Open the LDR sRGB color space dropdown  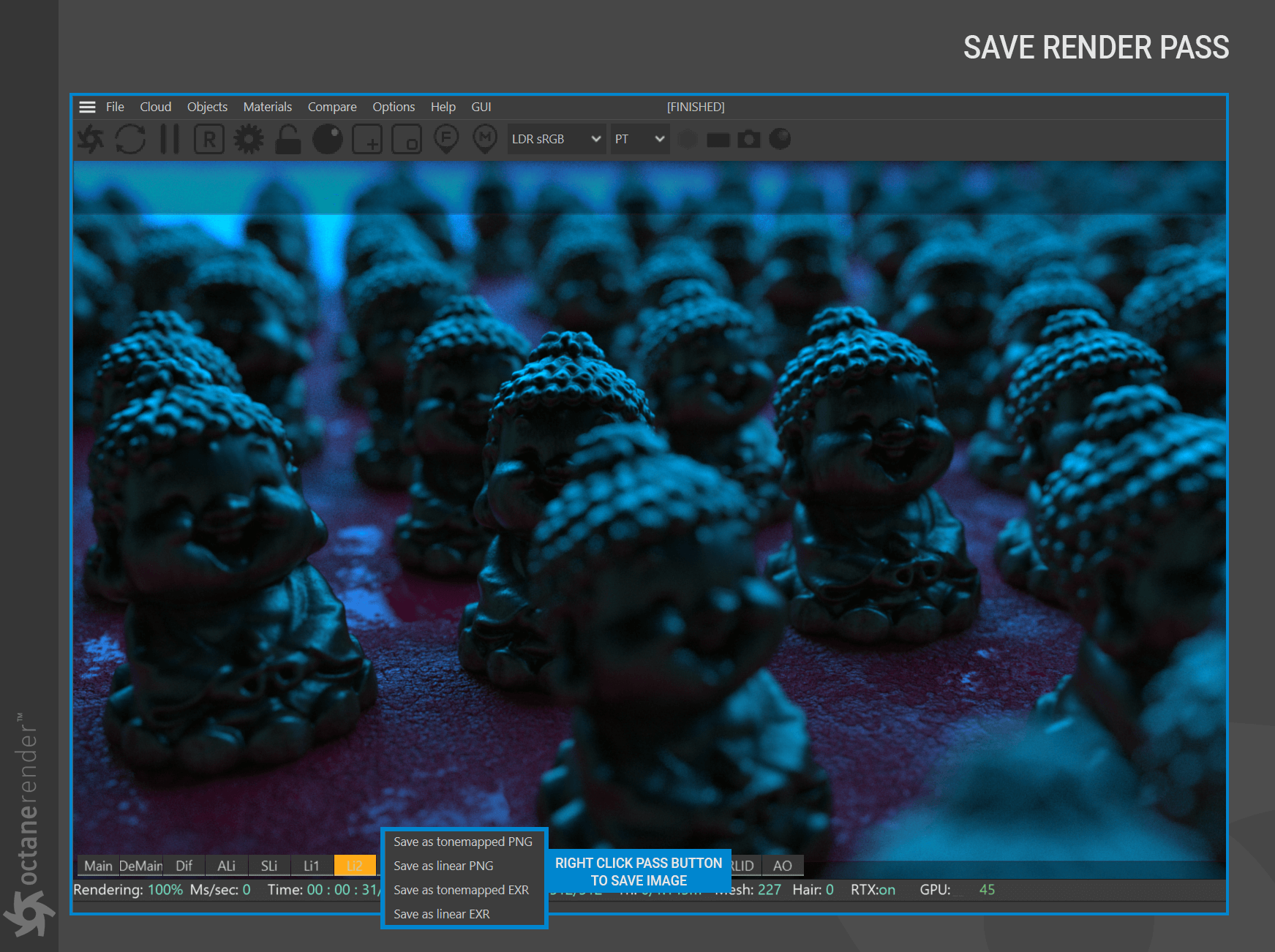tap(557, 139)
